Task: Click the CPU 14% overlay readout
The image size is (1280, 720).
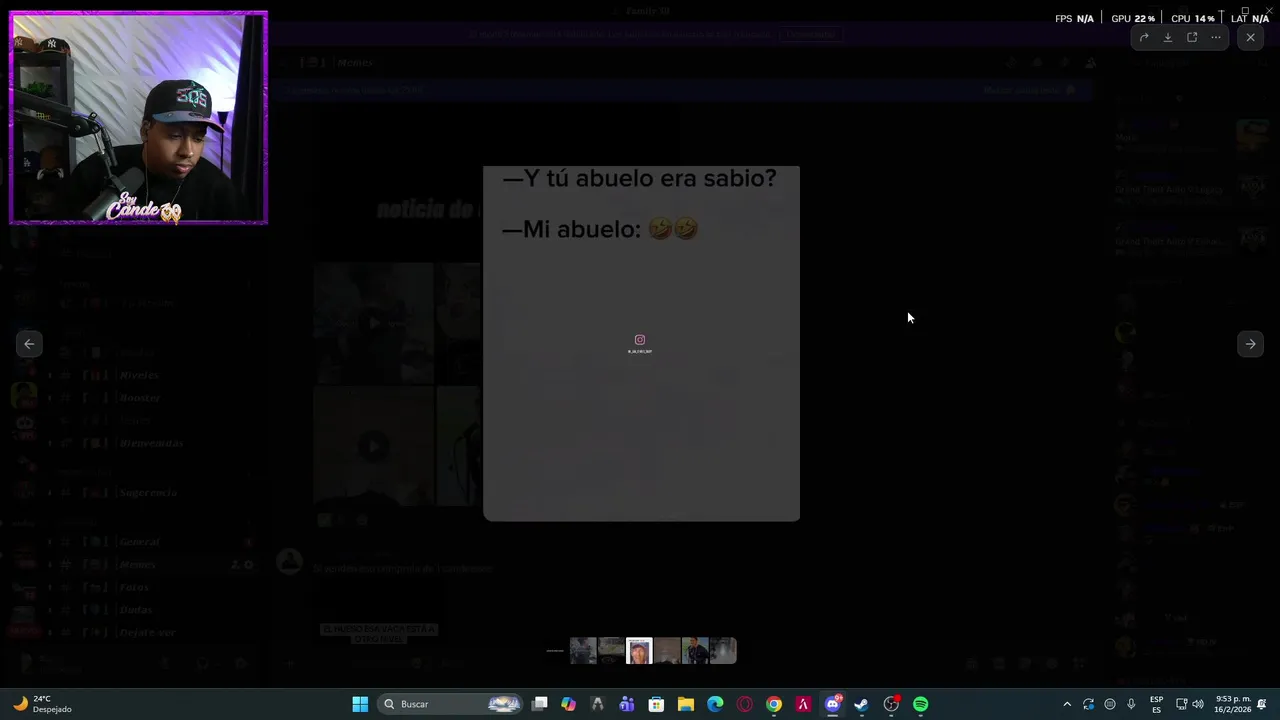Action: click(x=1192, y=18)
